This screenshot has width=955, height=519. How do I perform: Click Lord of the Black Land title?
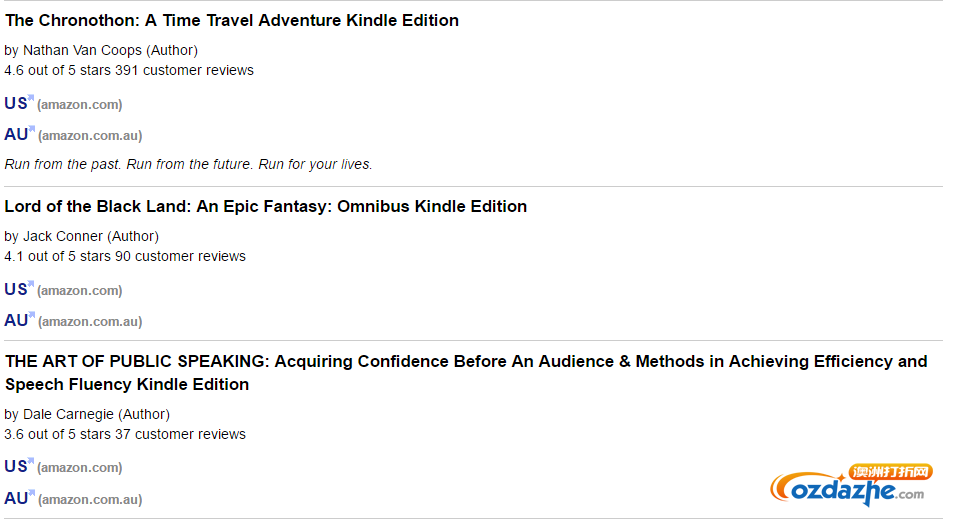click(x=266, y=207)
